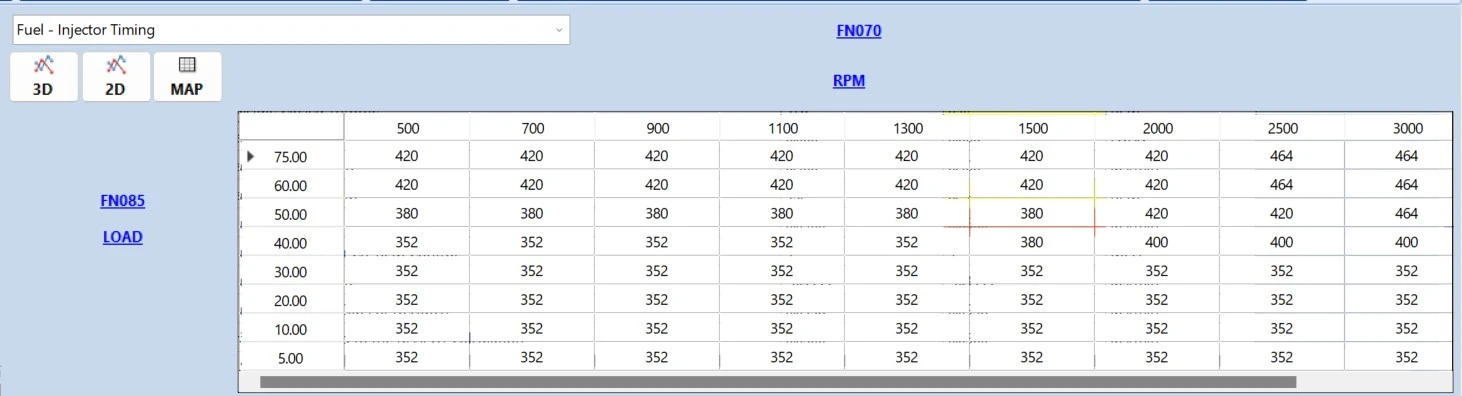Open the RPM axis link
Viewport: 1462px width, 396px height.
coord(849,81)
